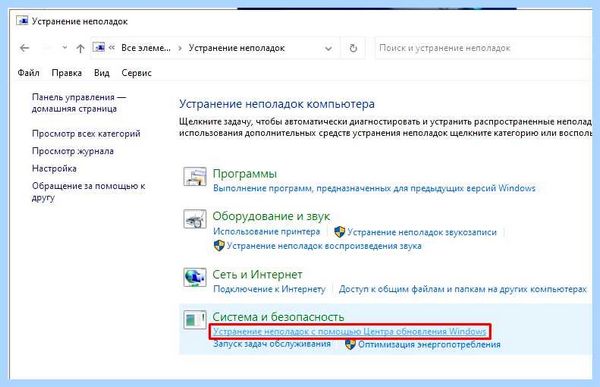
Task: Click 'Все элеме...' breadcrumb in address bar
Action: (x=146, y=48)
